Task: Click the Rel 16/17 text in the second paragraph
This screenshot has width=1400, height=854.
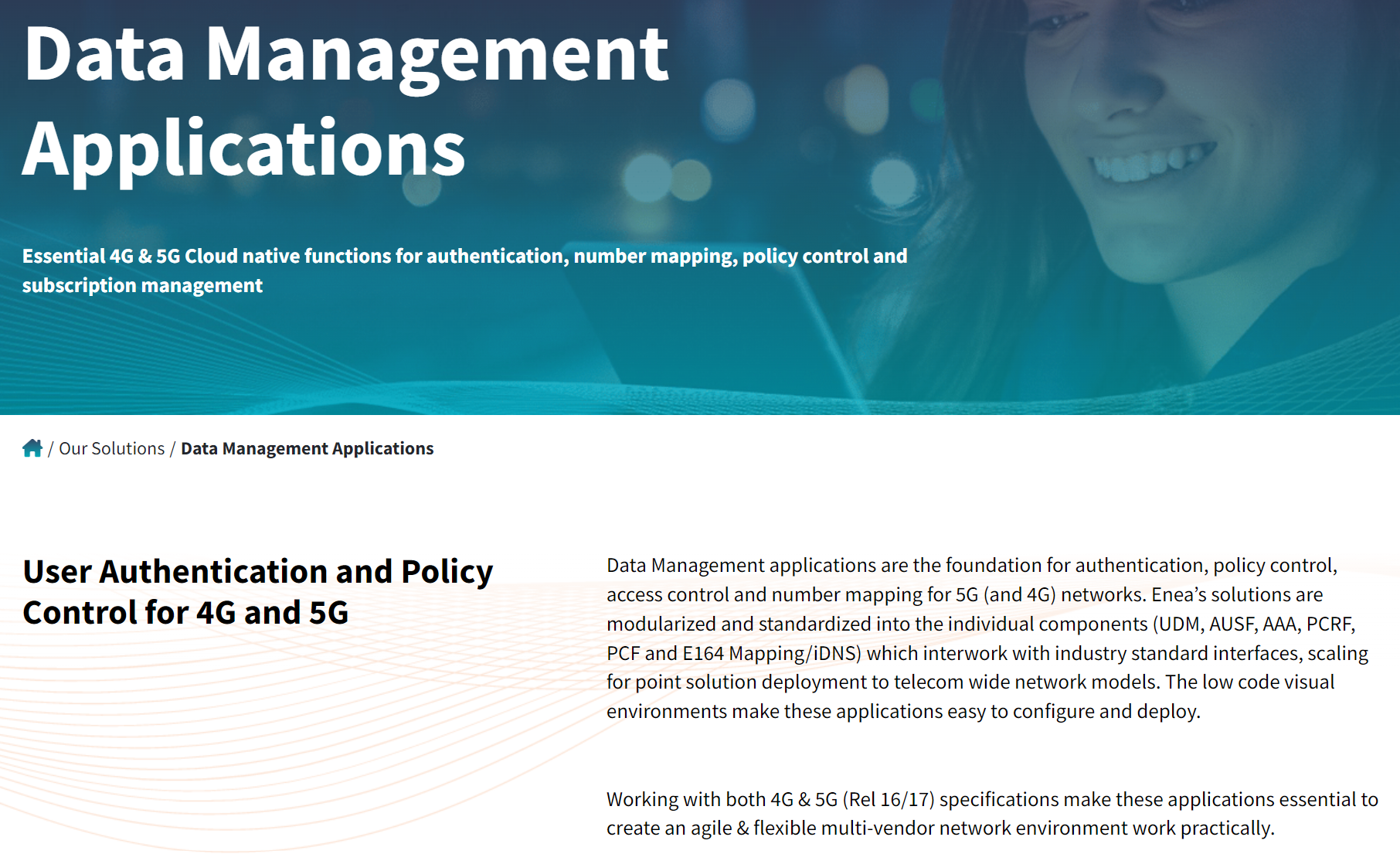Action: pyautogui.click(x=889, y=799)
